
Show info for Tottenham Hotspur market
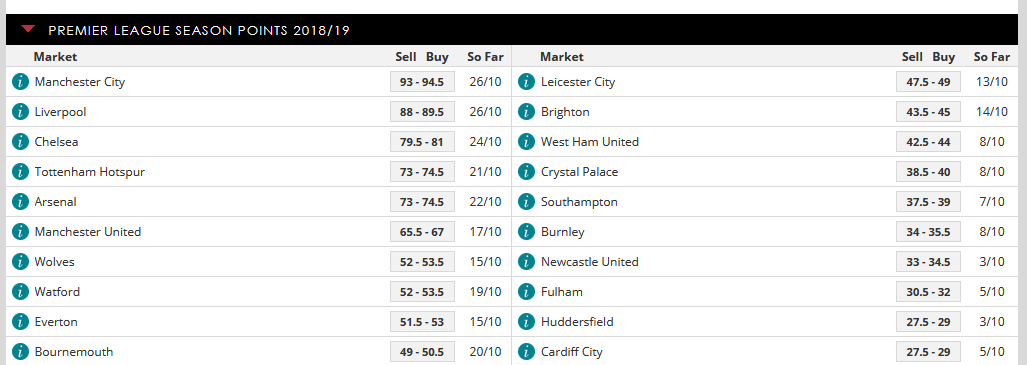pos(20,172)
